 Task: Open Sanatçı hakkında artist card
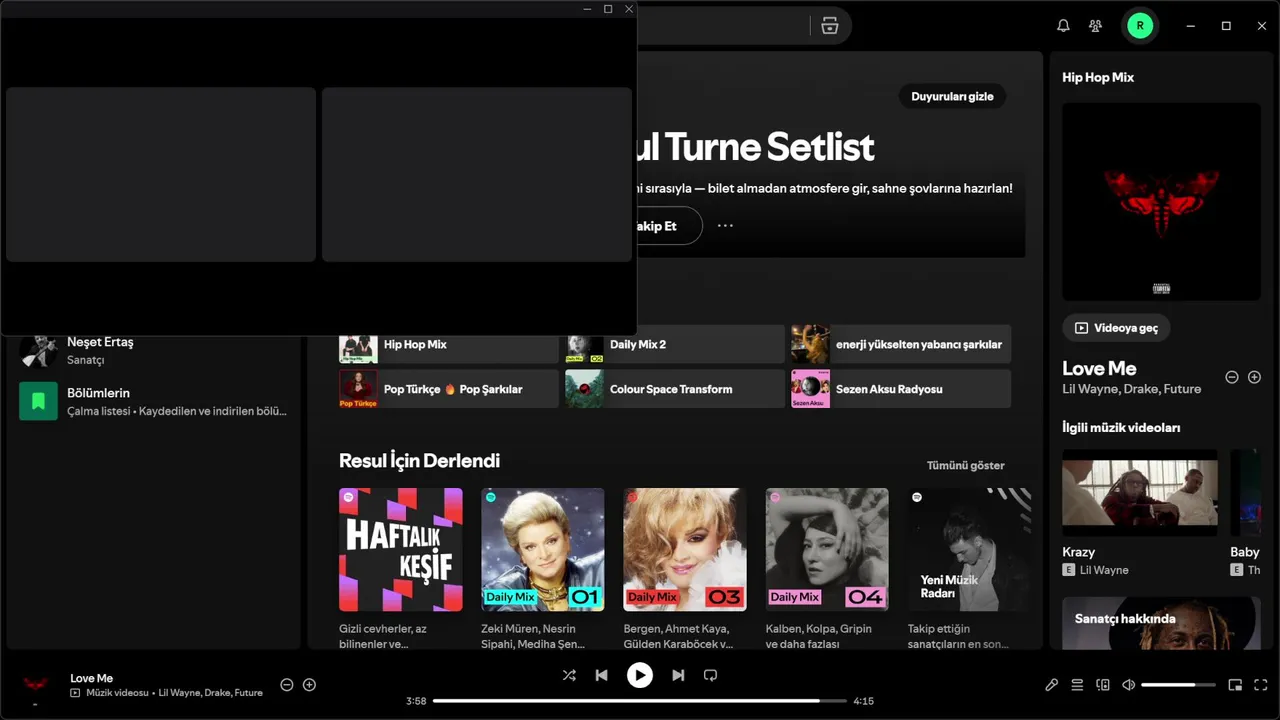tap(1161, 623)
